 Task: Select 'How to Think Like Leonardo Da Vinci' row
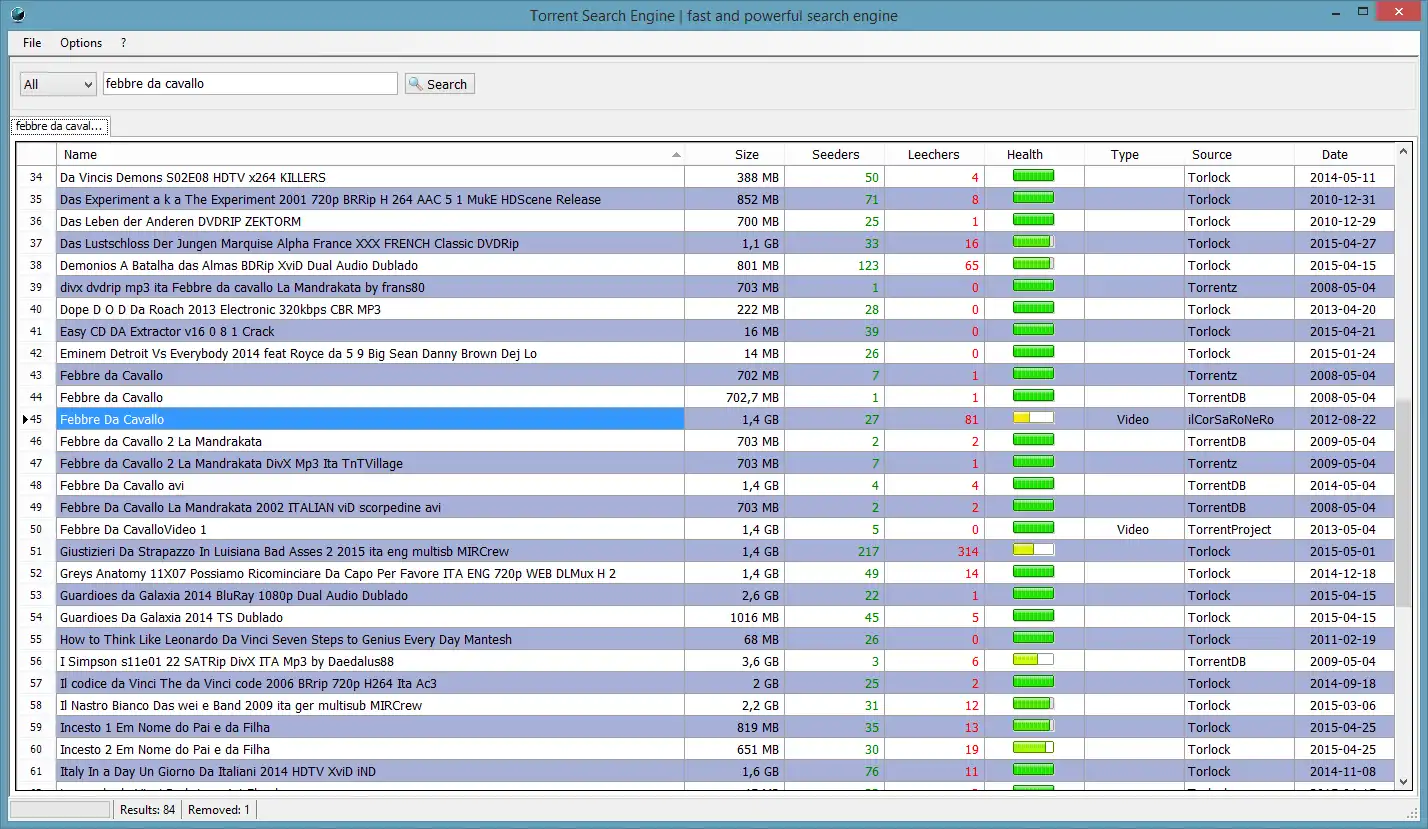click(706, 639)
